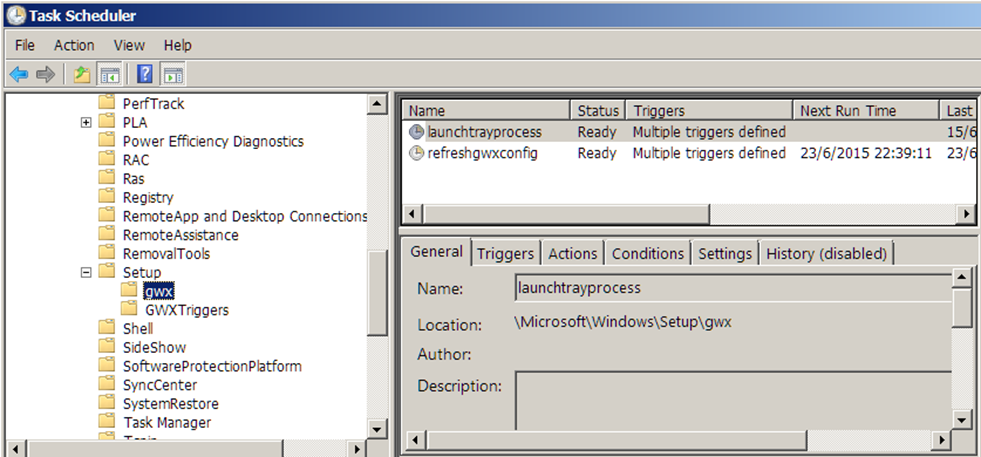Switch to the History (disabled) tab
981x457 pixels.
826,254
